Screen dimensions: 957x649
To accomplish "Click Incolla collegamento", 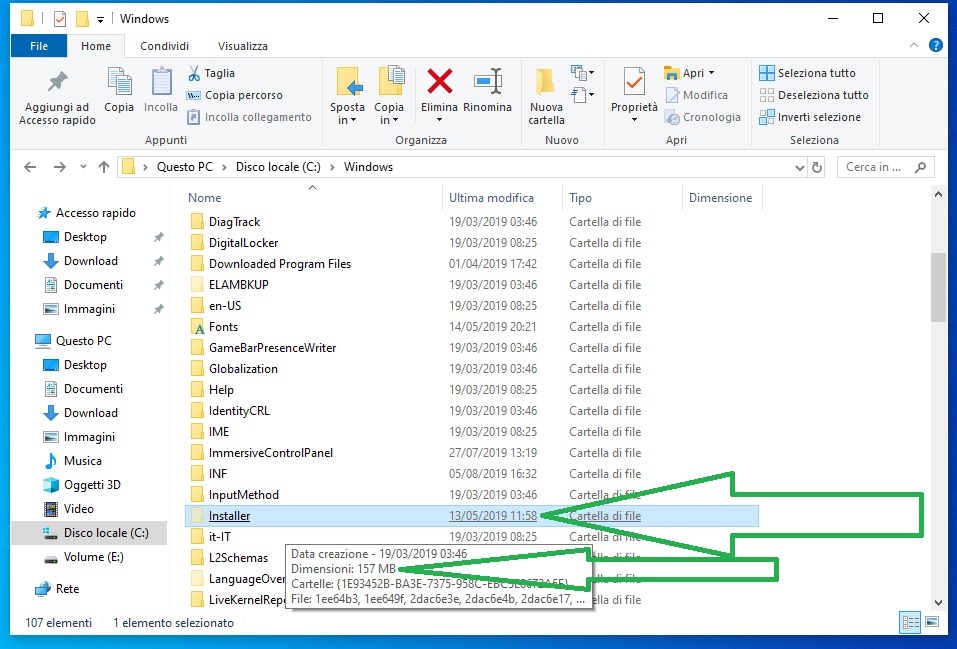I will coord(250,117).
